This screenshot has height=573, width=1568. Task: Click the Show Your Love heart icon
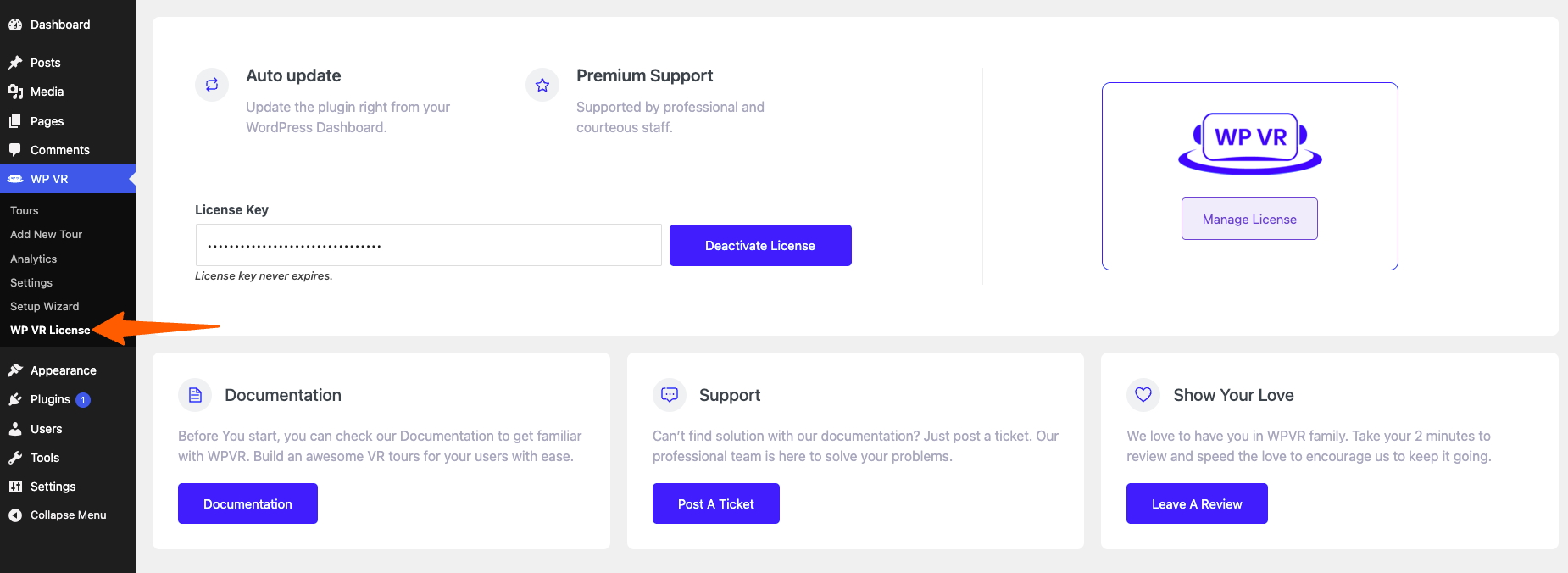(x=1143, y=395)
